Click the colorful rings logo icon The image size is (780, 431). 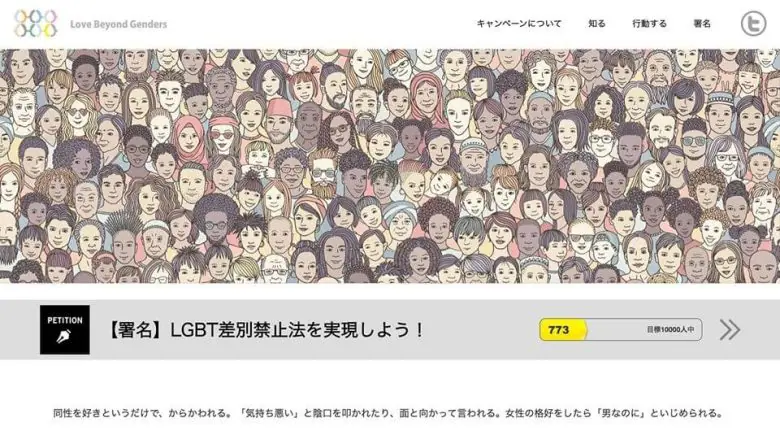point(35,24)
